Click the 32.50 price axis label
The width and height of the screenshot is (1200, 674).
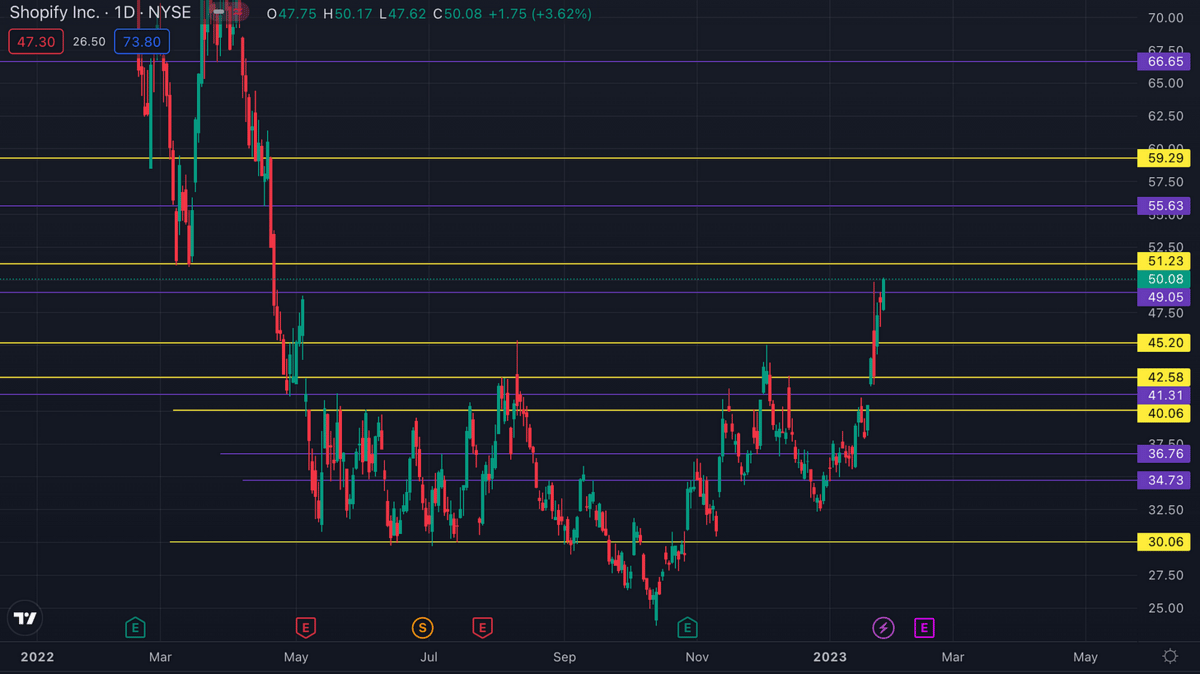(x=1165, y=510)
